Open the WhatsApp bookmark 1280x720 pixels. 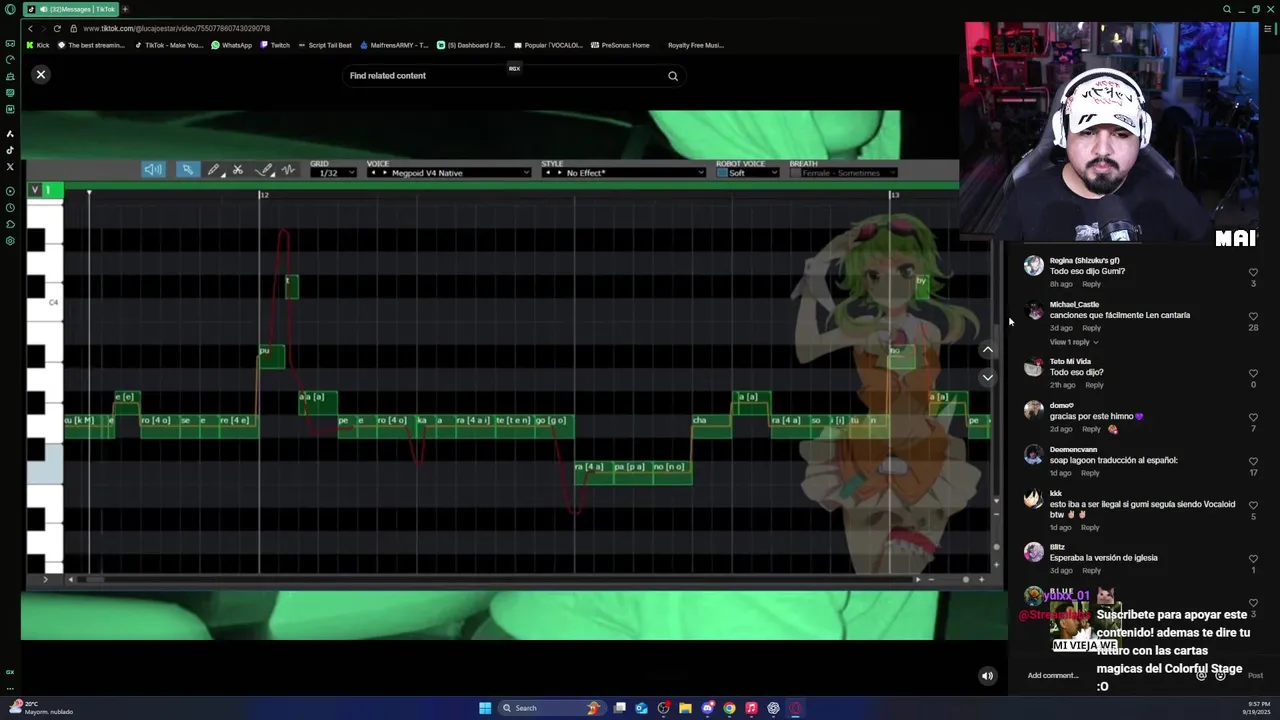pyautogui.click(x=231, y=45)
